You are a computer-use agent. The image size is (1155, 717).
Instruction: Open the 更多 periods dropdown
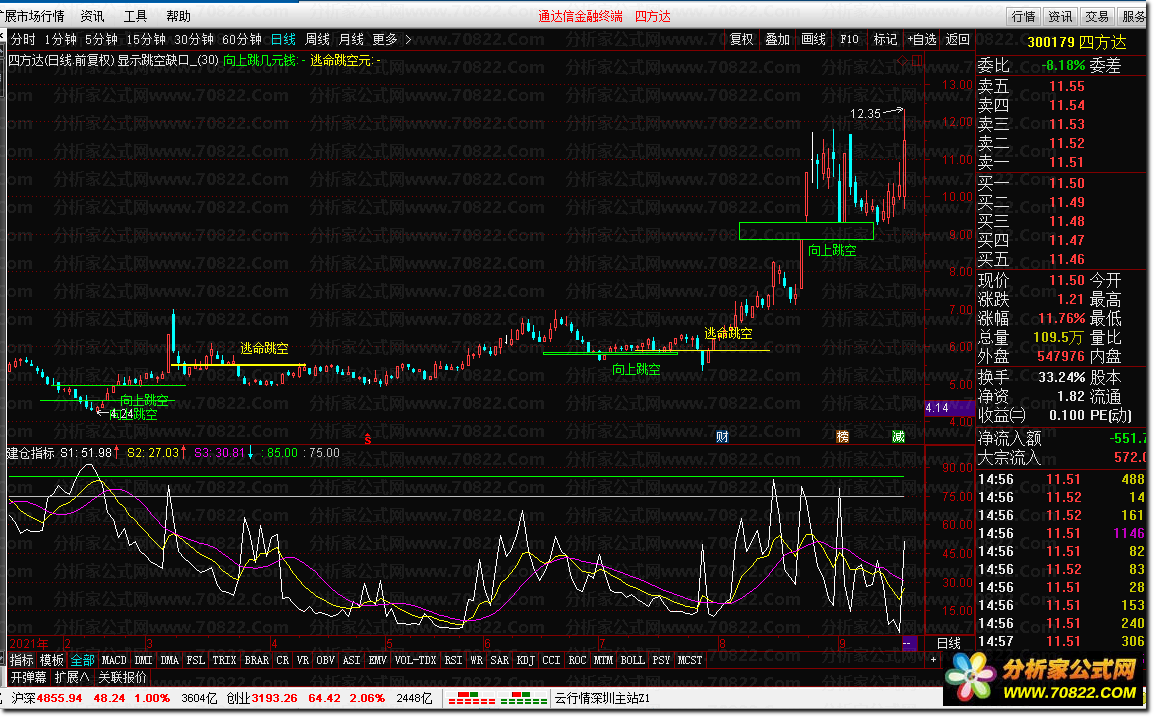click(385, 40)
